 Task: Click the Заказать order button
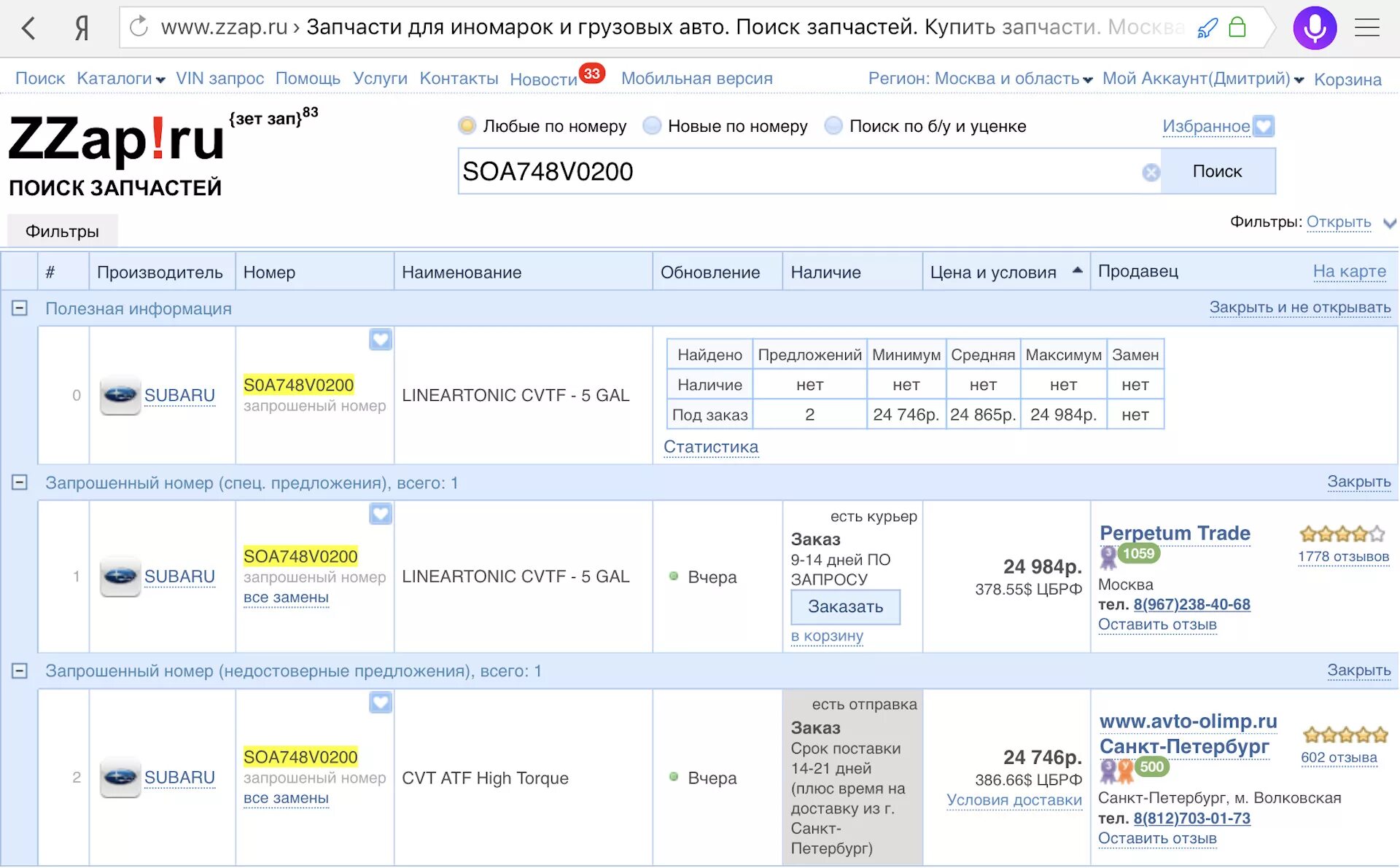[x=845, y=606]
